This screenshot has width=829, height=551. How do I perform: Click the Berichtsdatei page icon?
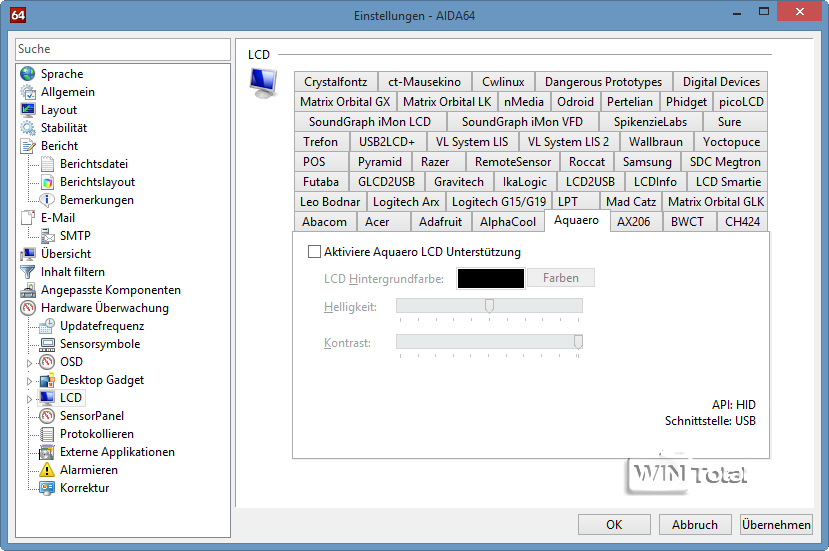pyautogui.click(x=47, y=164)
